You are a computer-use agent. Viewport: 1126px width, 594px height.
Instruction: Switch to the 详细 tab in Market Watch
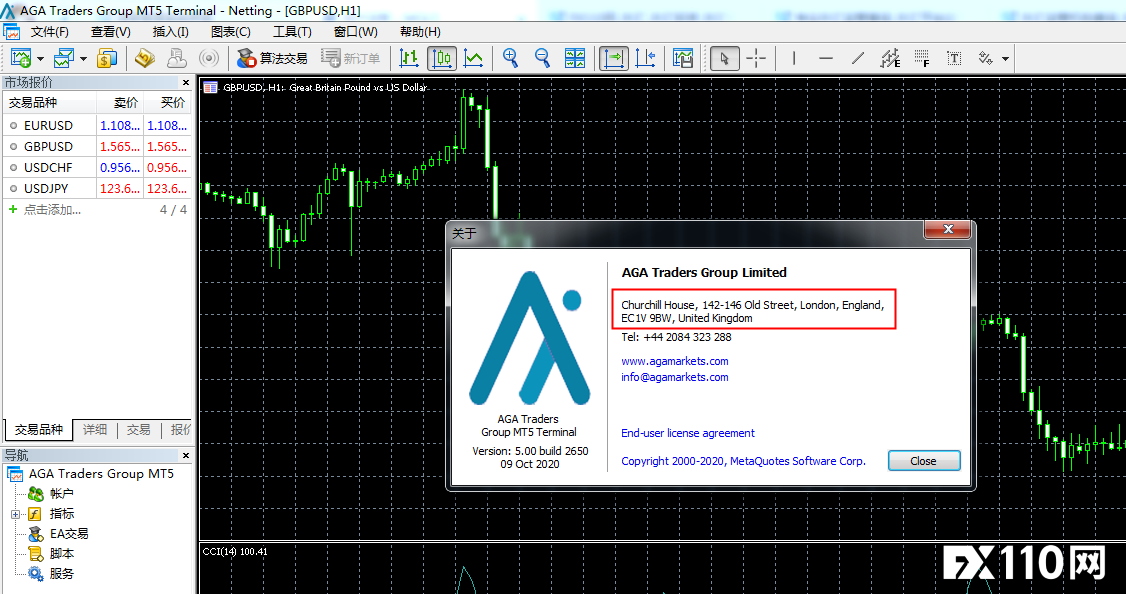point(95,430)
